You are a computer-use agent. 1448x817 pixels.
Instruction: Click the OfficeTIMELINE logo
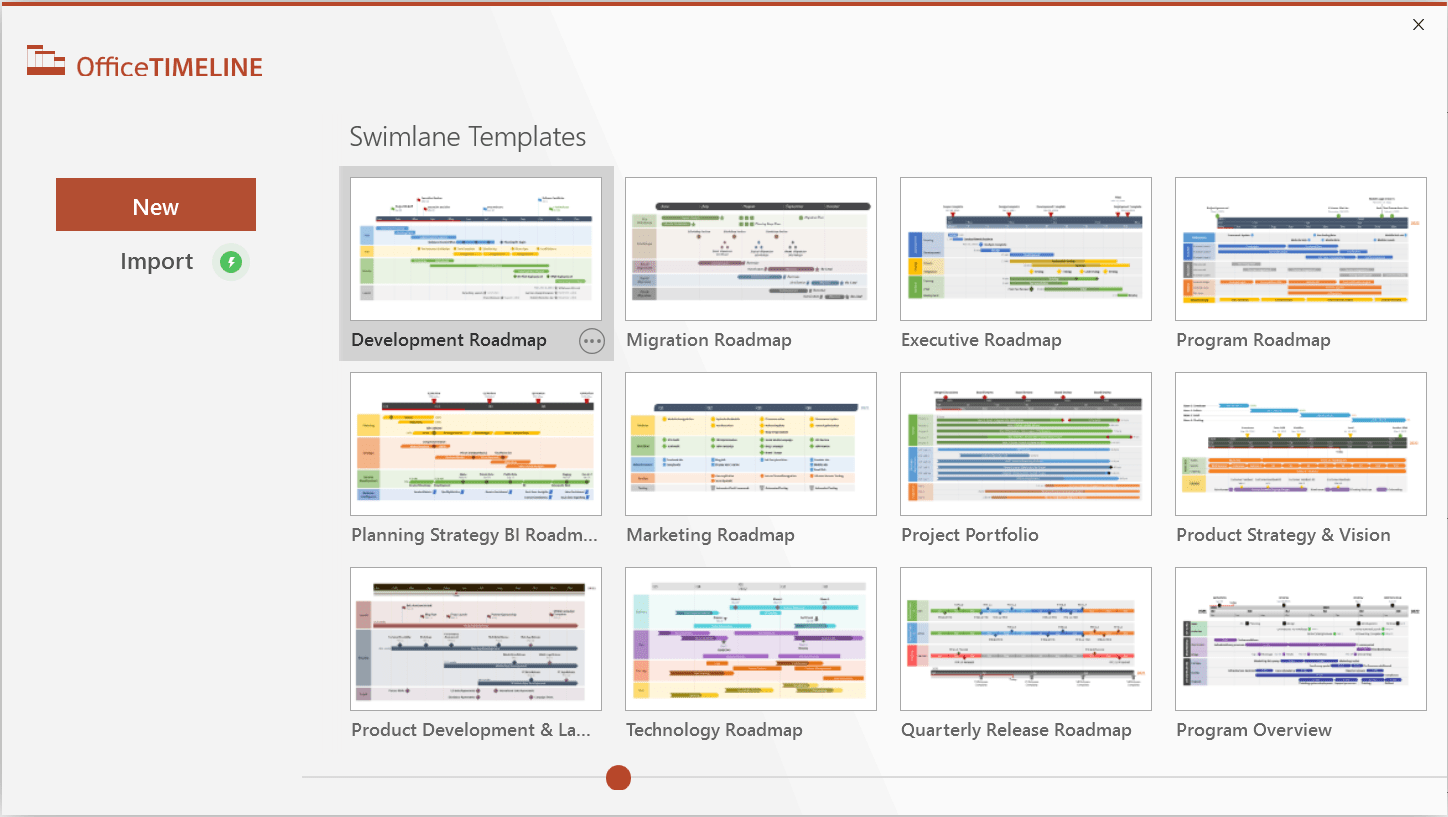pyautogui.click(x=144, y=64)
